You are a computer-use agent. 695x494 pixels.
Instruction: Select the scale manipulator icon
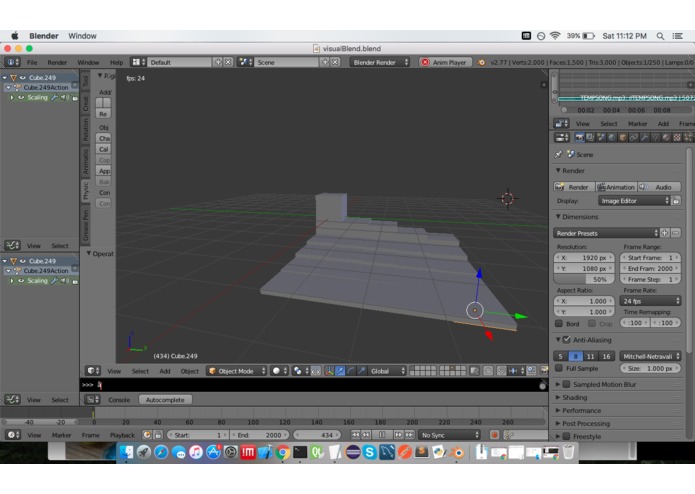362,371
